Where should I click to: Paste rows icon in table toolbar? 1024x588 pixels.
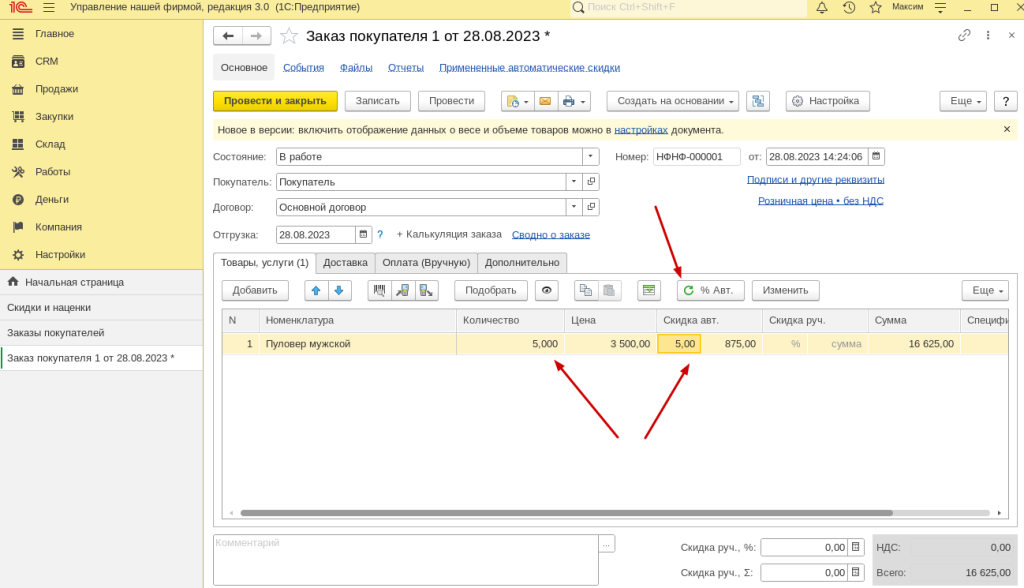[609, 291]
